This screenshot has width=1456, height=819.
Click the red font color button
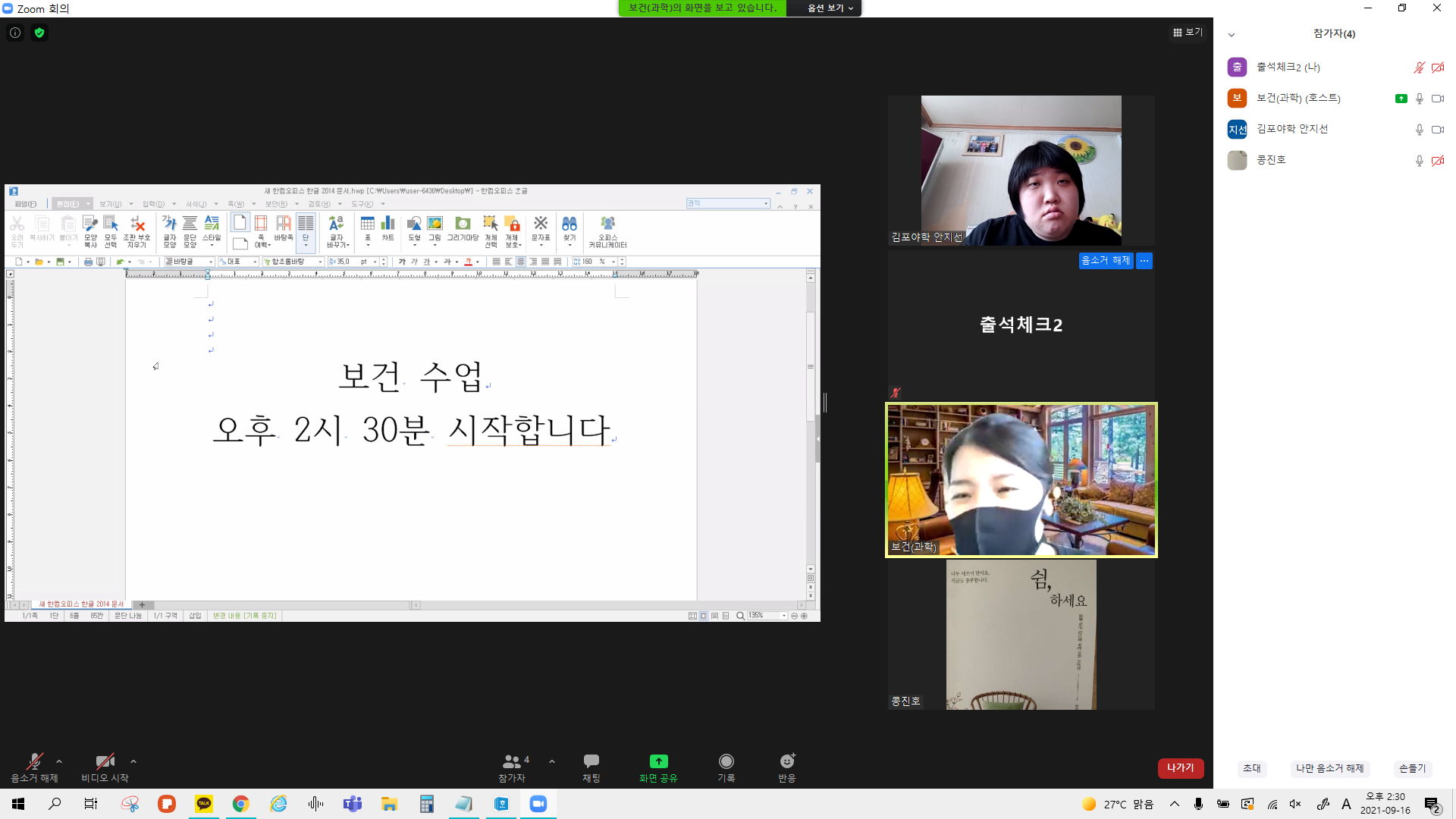pos(468,262)
